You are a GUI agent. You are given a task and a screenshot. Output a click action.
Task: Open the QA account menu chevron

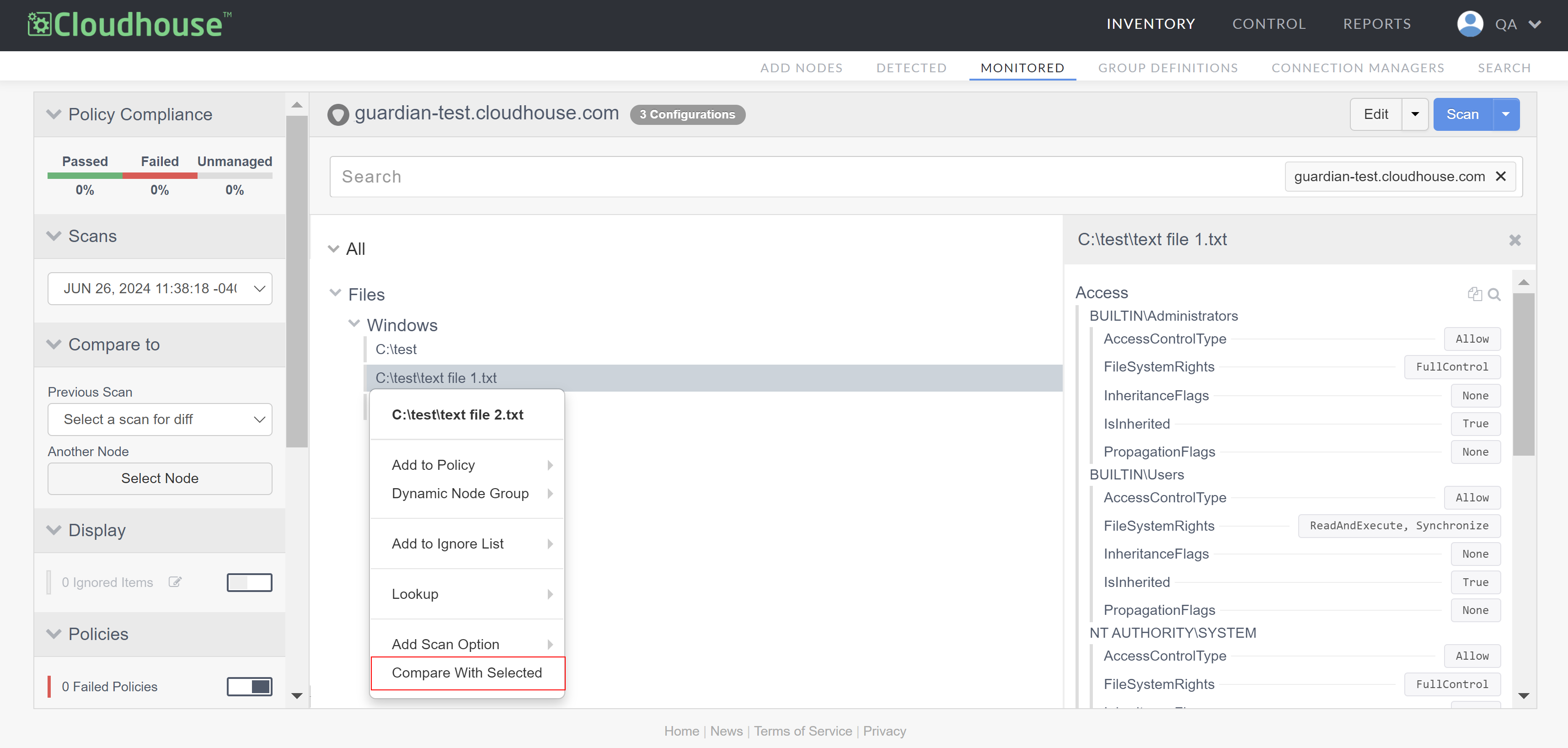(x=1535, y=24)
